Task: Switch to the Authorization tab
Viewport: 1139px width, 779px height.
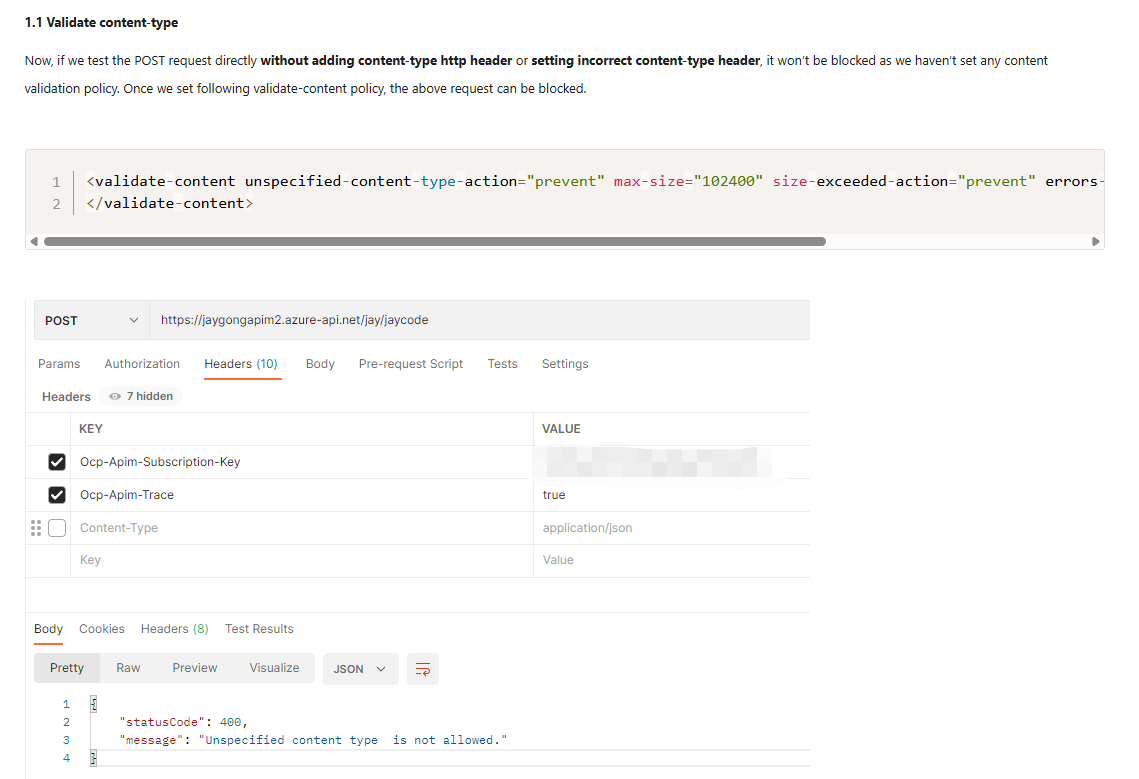Action: click(x=142, y=363)
